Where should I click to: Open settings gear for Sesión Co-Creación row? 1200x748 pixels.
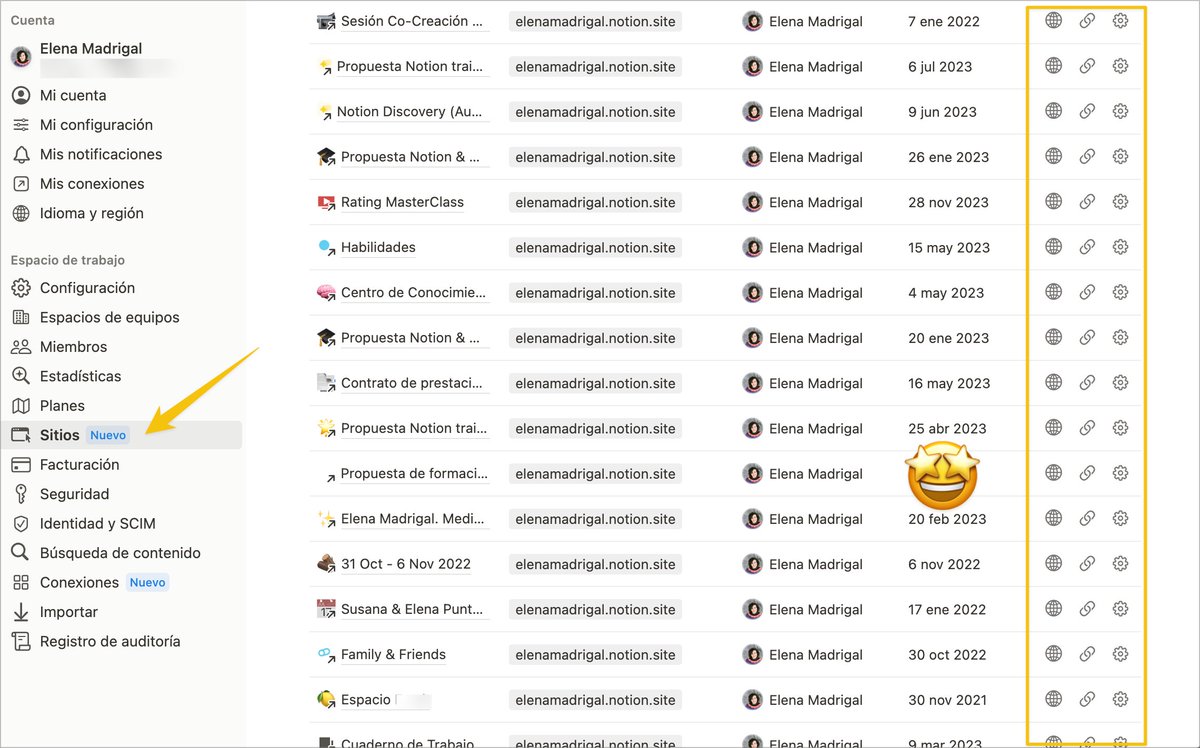1120,21
